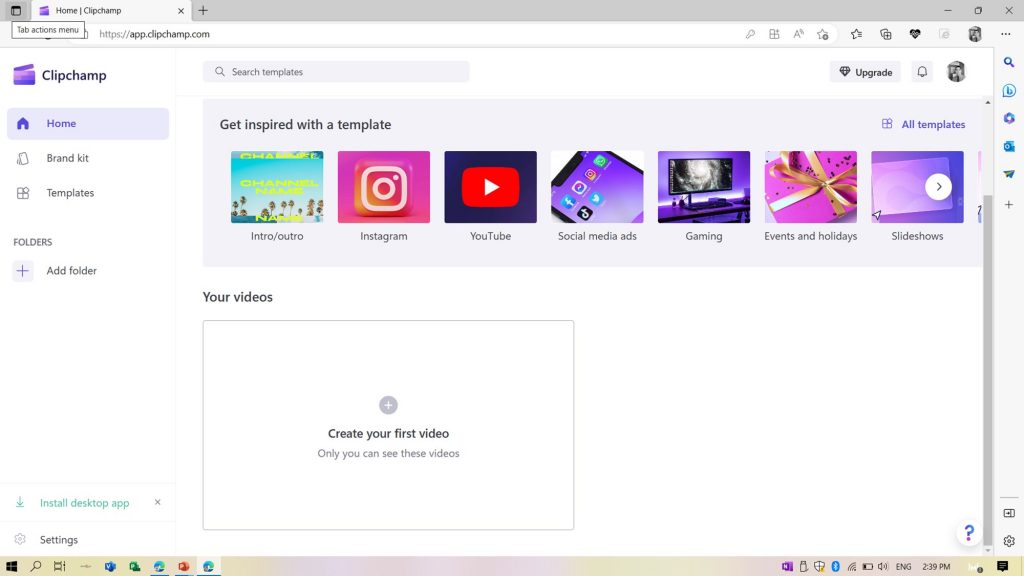Dismiss the Install desktop app prompt
This screenshot has height=576, width=1024.
(x=157, y=502)
